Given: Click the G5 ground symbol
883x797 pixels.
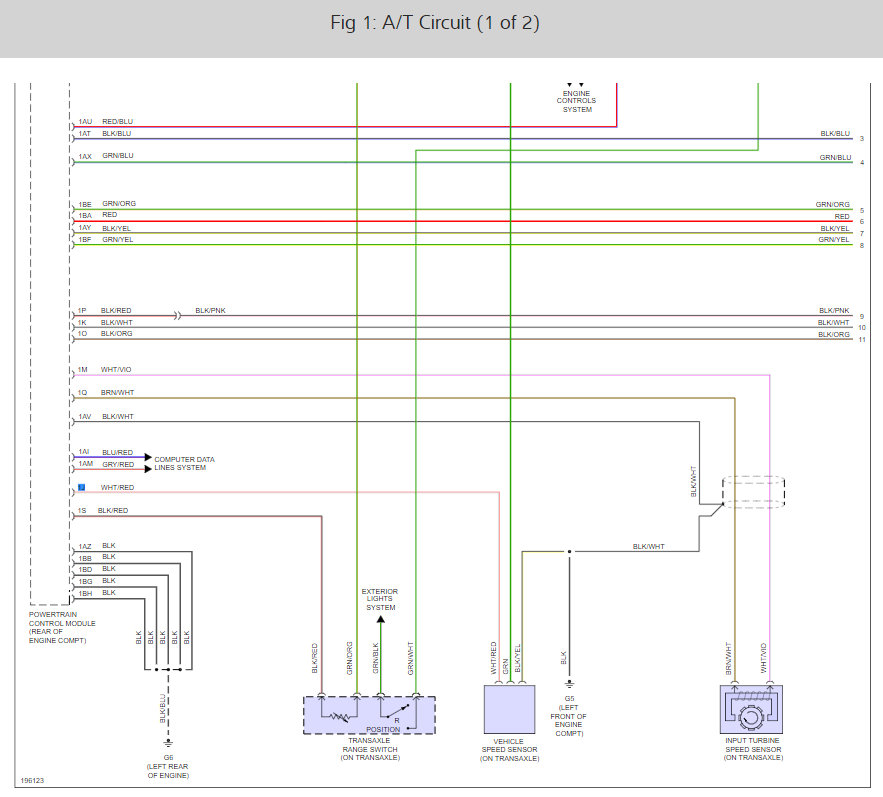Looking at the screenshot, I should [x=569, y=684].
